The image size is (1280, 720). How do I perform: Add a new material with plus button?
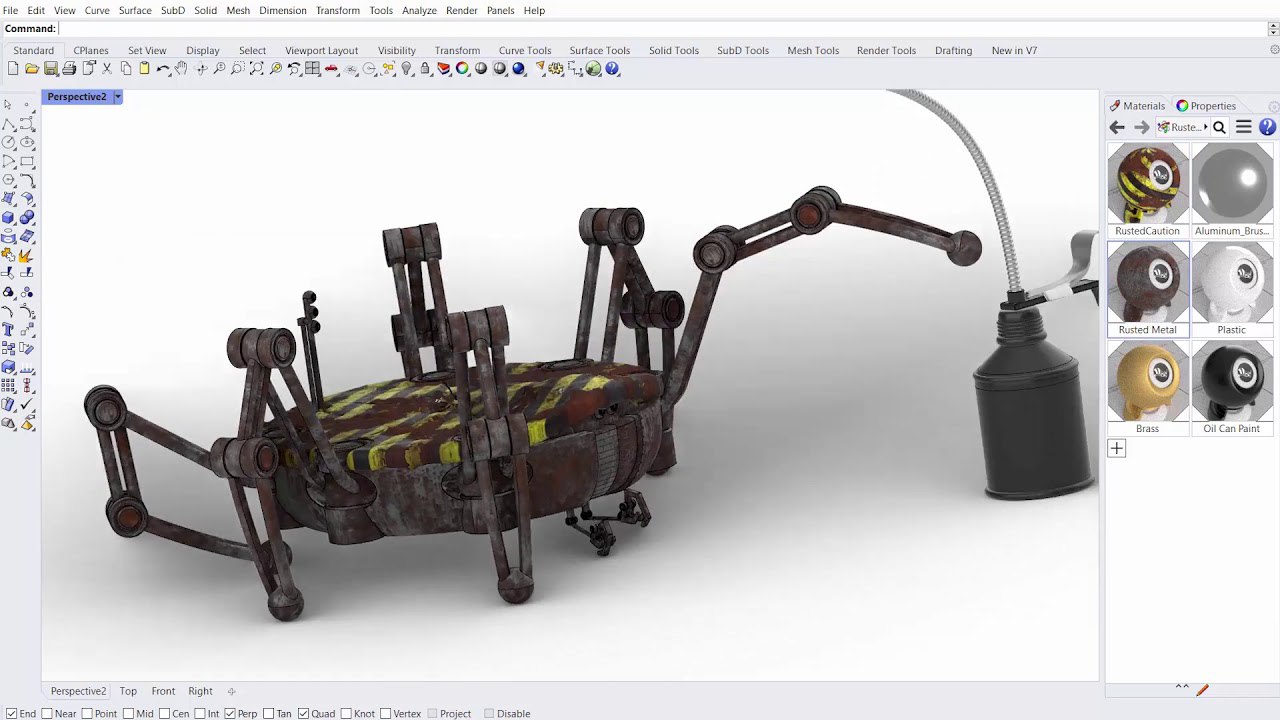[x=1117, y=448]
